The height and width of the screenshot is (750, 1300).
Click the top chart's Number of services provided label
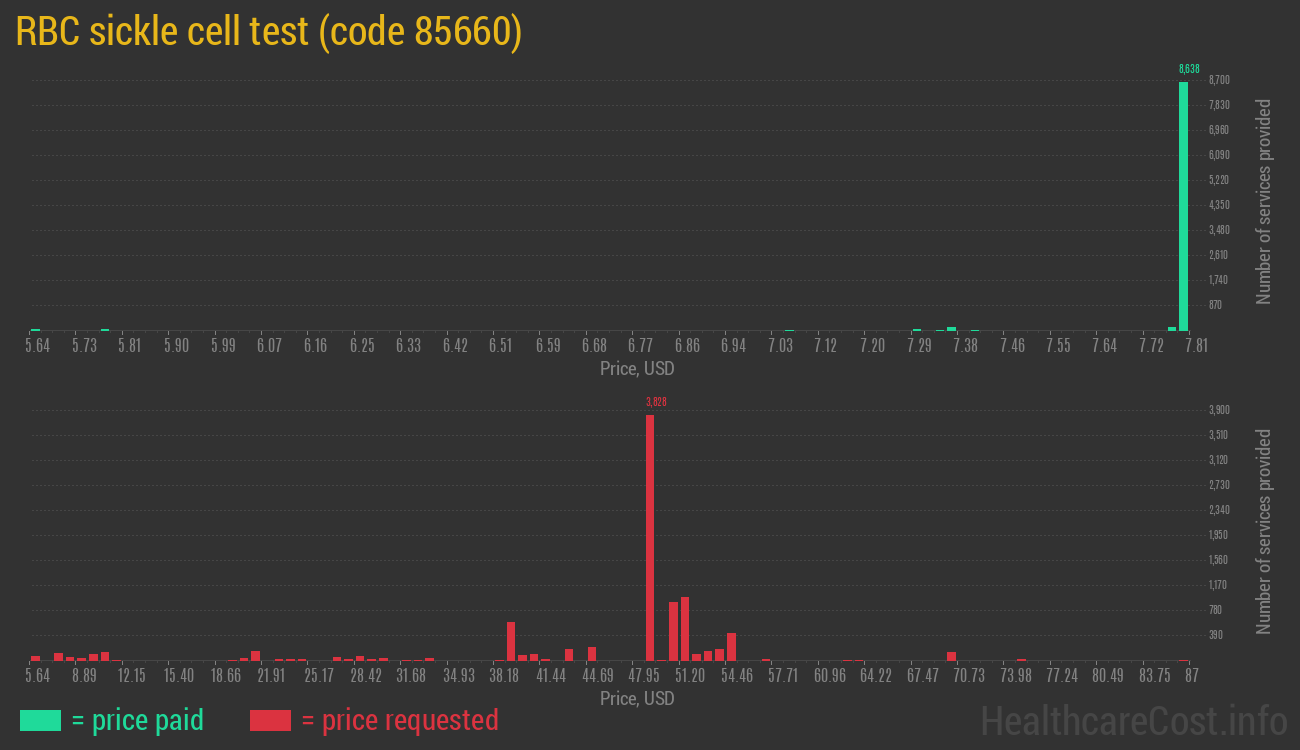point(1263,202)
